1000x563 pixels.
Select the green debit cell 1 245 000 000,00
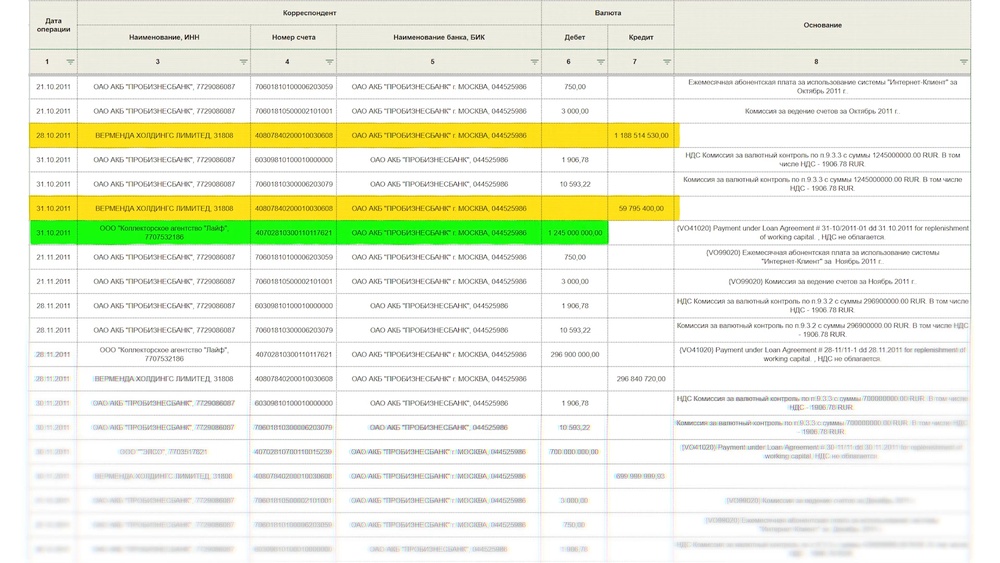pyautogui.click(x=575, y=233)
